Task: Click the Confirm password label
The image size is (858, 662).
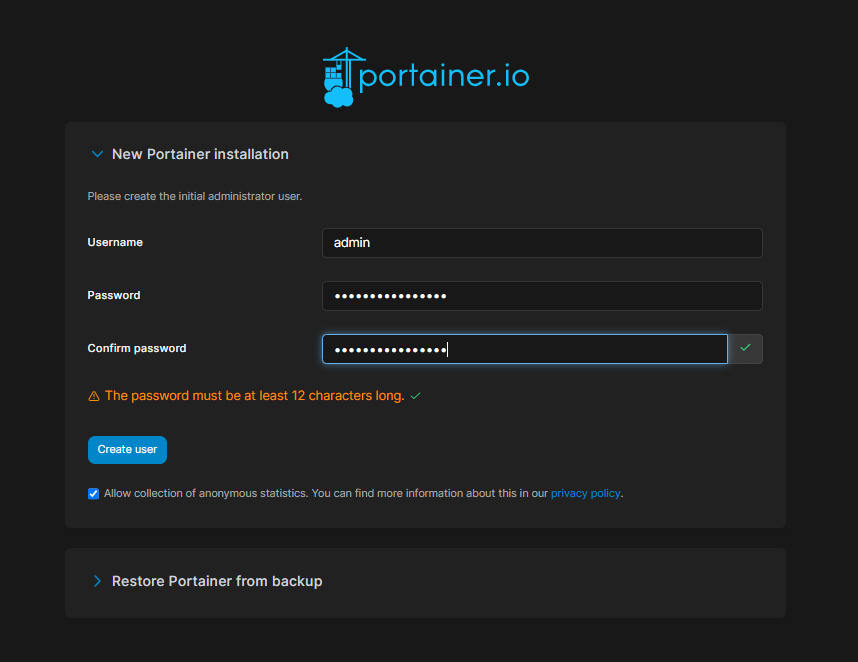Action: (x=137, y=348)
